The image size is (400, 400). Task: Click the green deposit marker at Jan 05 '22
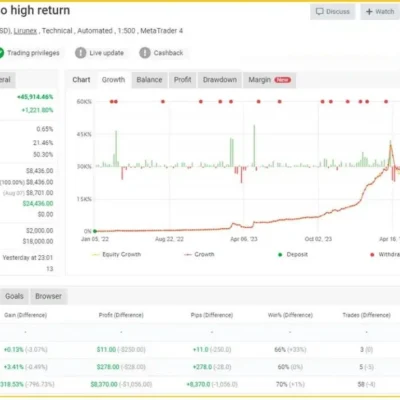pos(95,231)
